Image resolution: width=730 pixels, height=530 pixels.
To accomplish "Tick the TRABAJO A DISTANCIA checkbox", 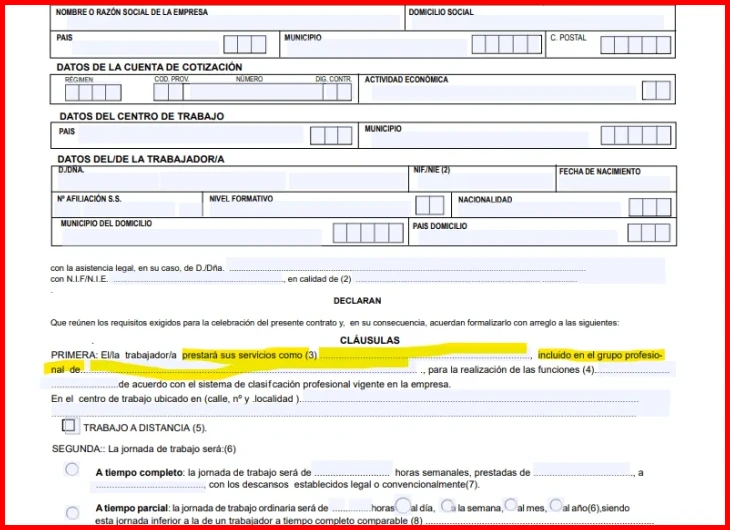I will click(x=69, y=426).
